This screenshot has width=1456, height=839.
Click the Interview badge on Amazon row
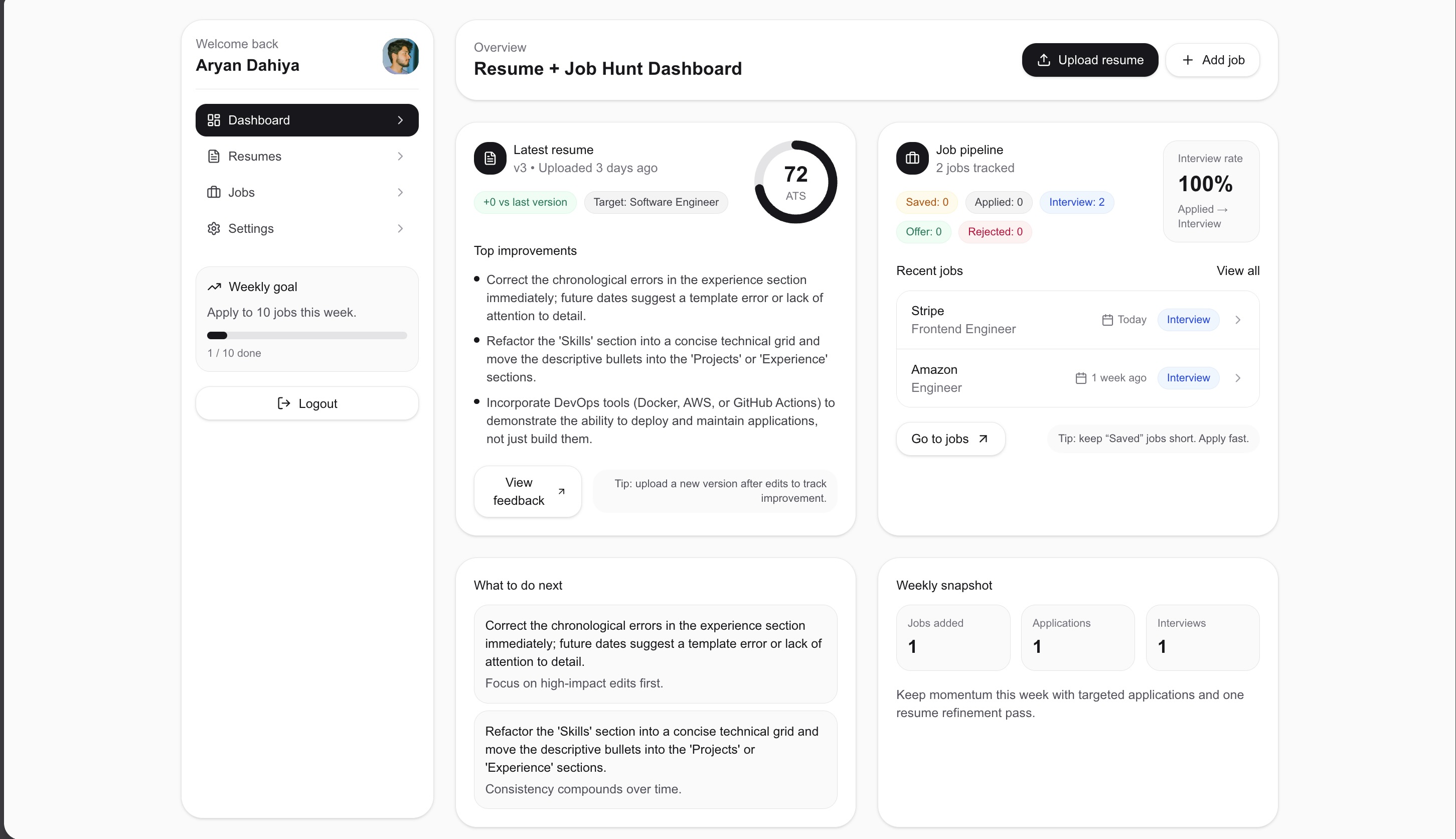coord(1188,378)
